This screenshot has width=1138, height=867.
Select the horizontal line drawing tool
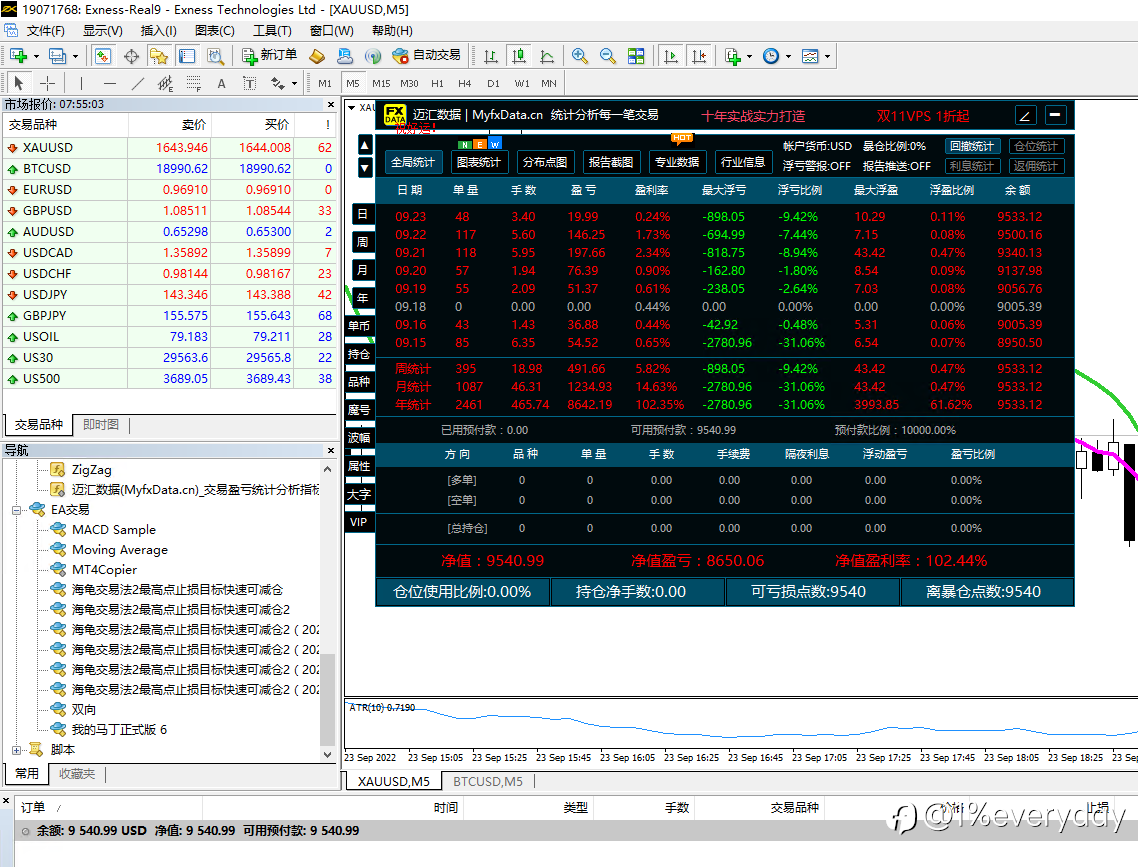(110, 83)
